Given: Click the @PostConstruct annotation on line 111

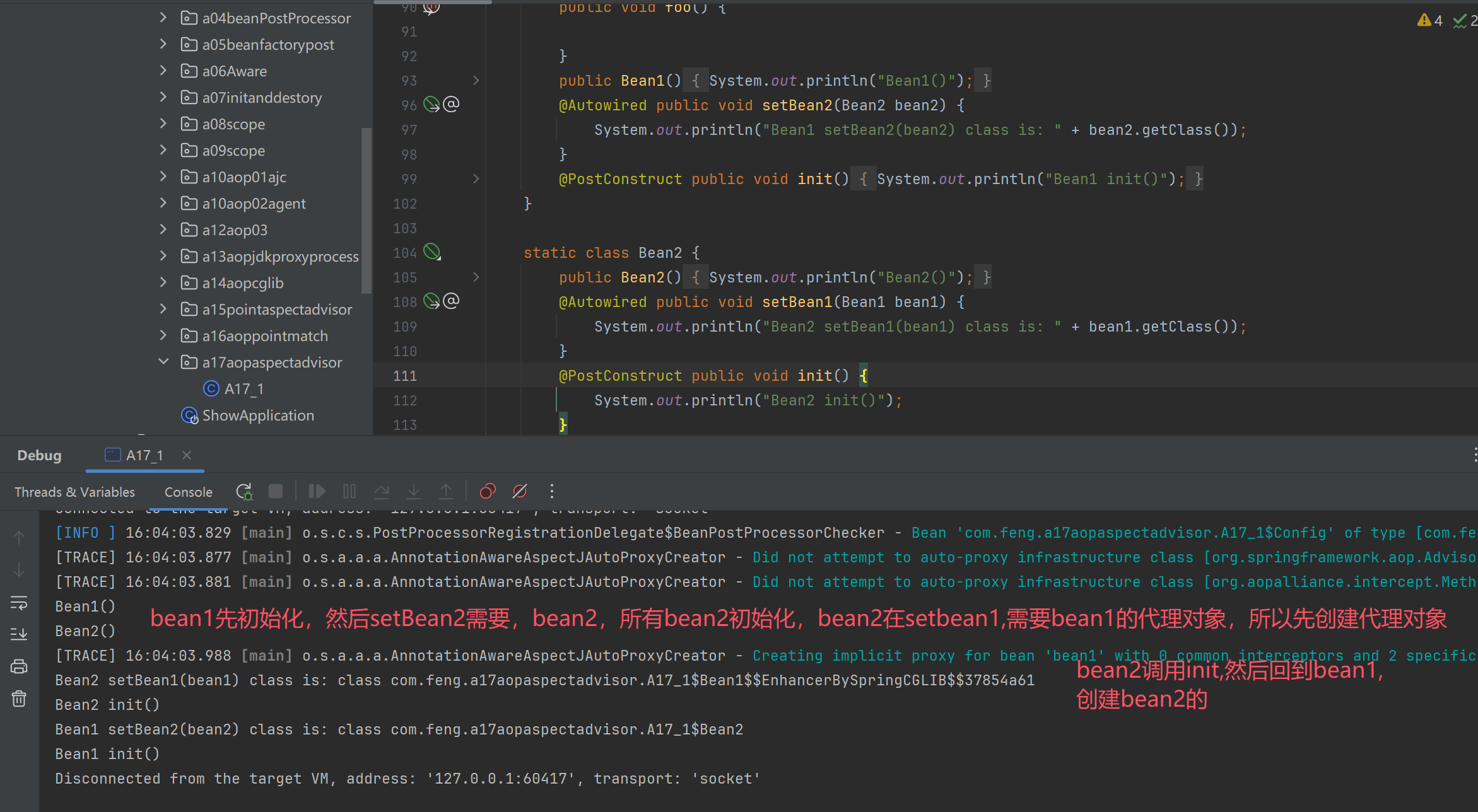Looking at the screenshot, I should click(620, 376).
